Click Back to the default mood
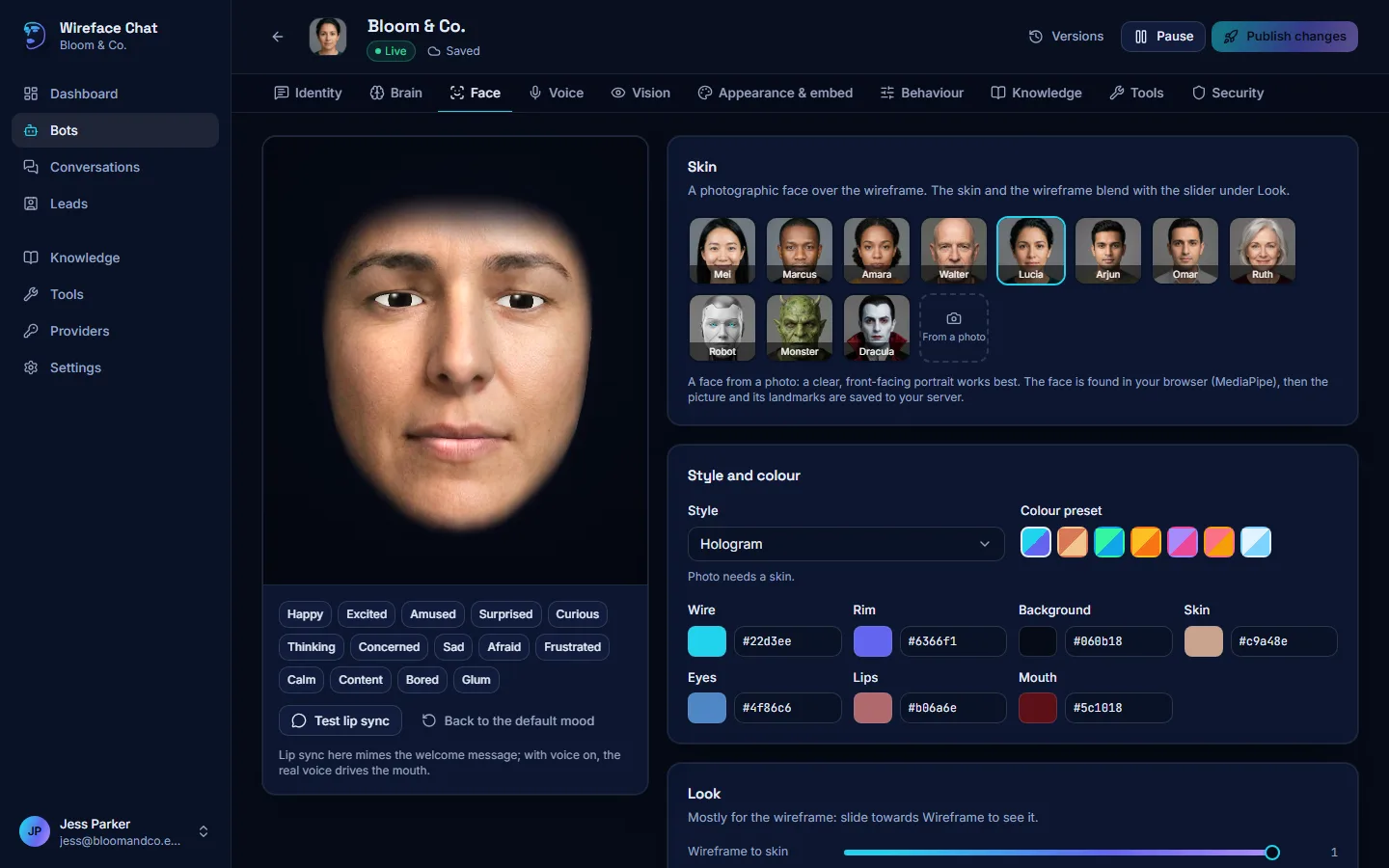The image size is (1389, 868). point(508,720)
